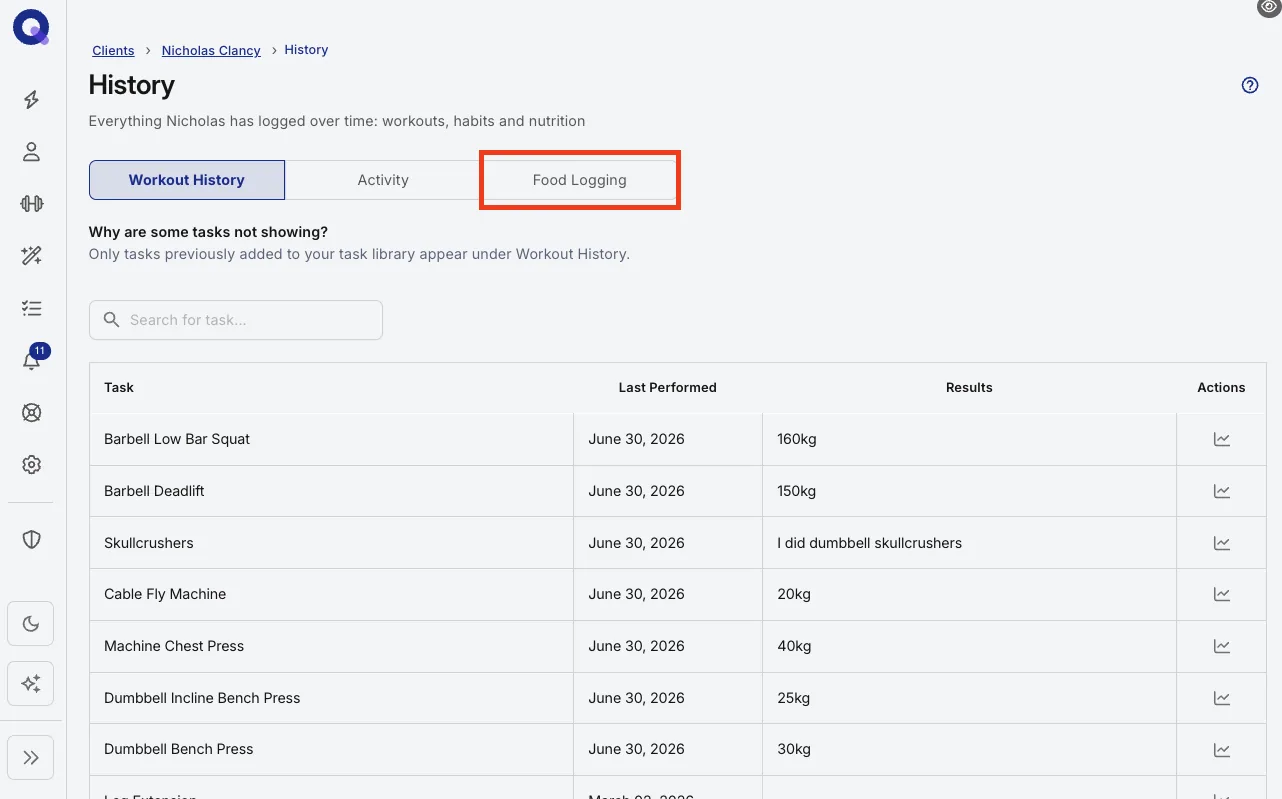Select the Dumbbell Incline Bench Press task
The height and width of the screenshot is (799, 1282).
tap(202, 698)
